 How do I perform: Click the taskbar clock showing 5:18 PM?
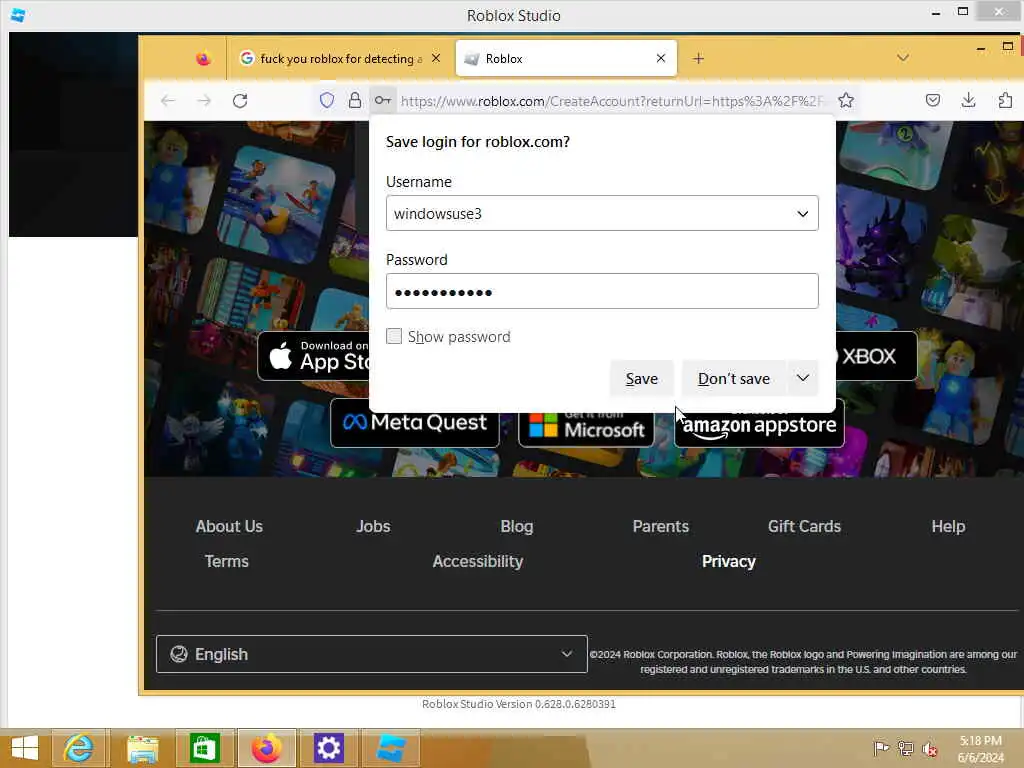pos(980,749)
